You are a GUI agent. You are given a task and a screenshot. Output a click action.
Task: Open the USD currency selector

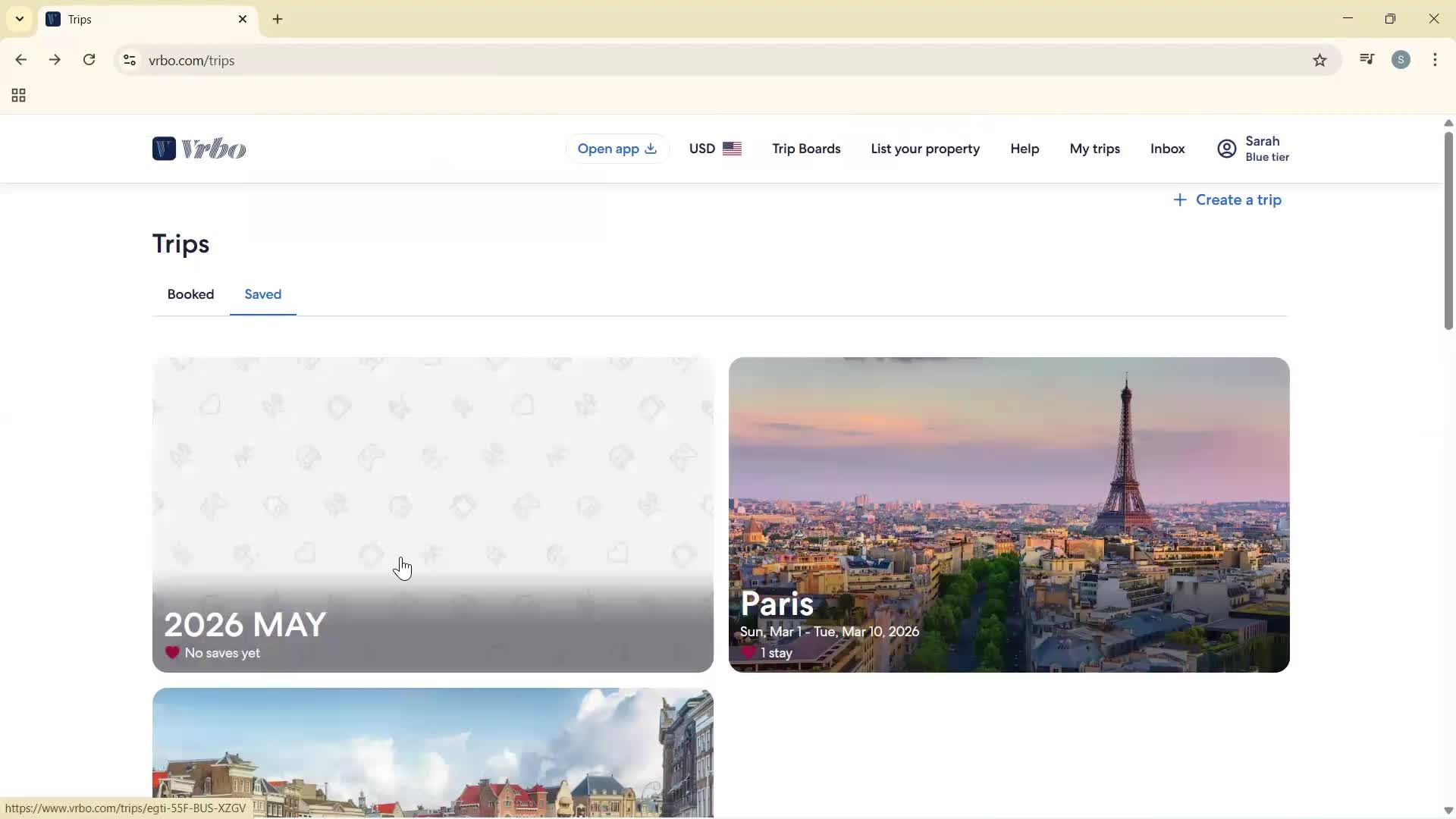coord(714,149)
